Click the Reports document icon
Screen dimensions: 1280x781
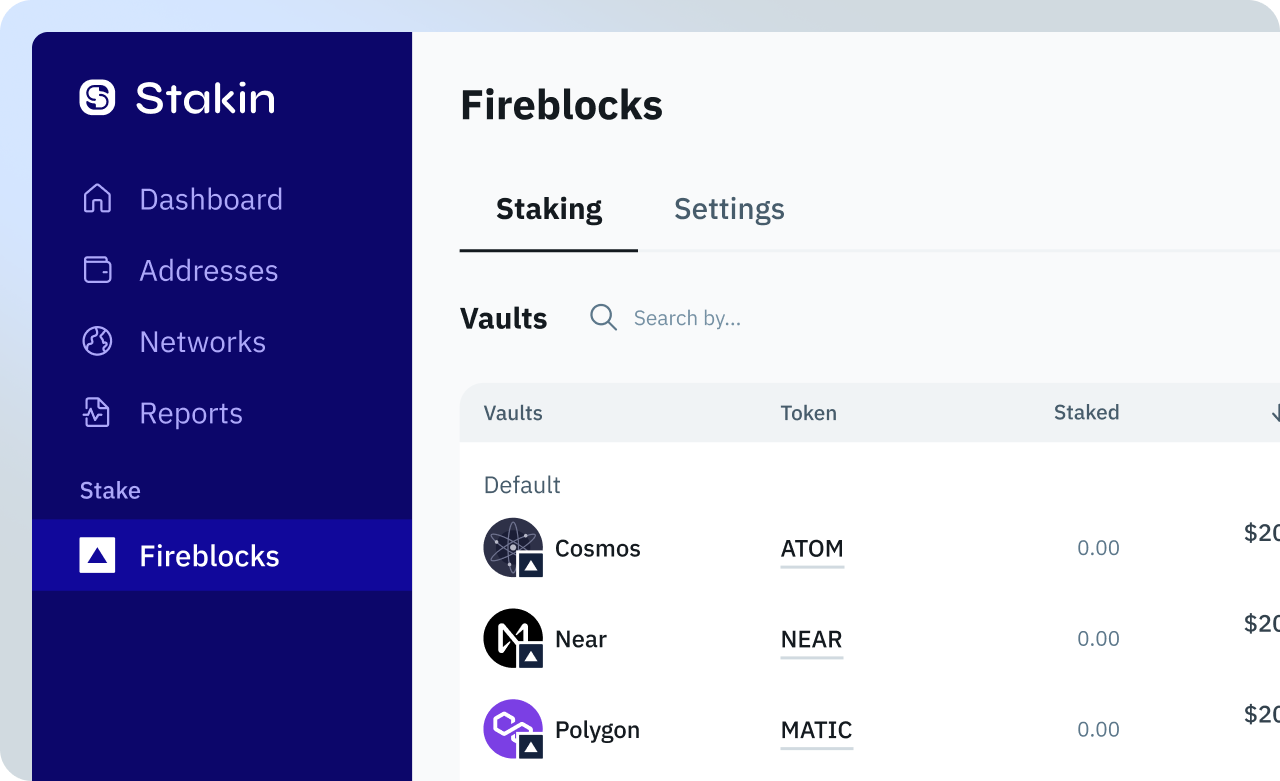click(x=97, y=413)
